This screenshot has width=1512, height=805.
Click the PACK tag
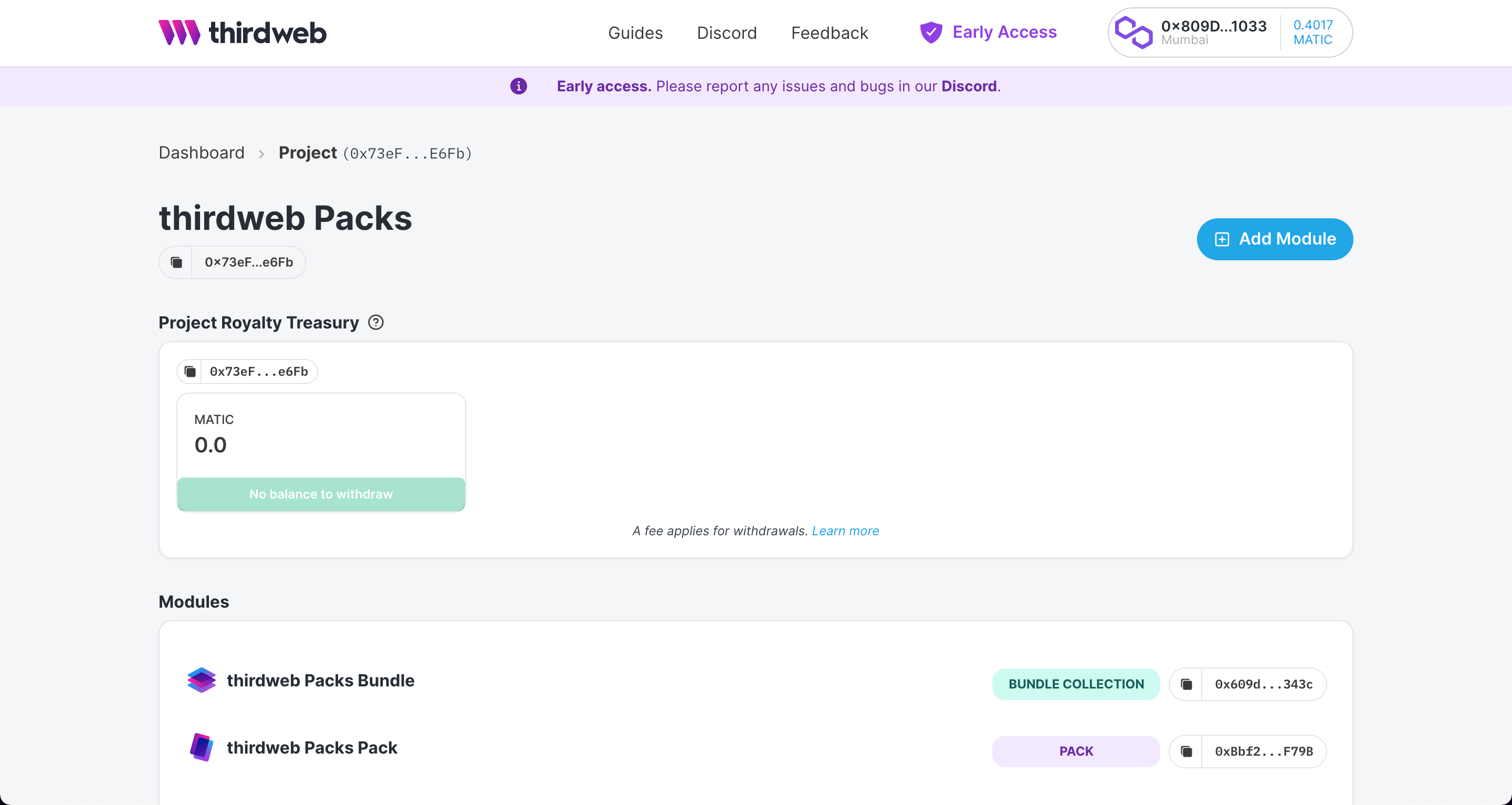point(1076,751)
